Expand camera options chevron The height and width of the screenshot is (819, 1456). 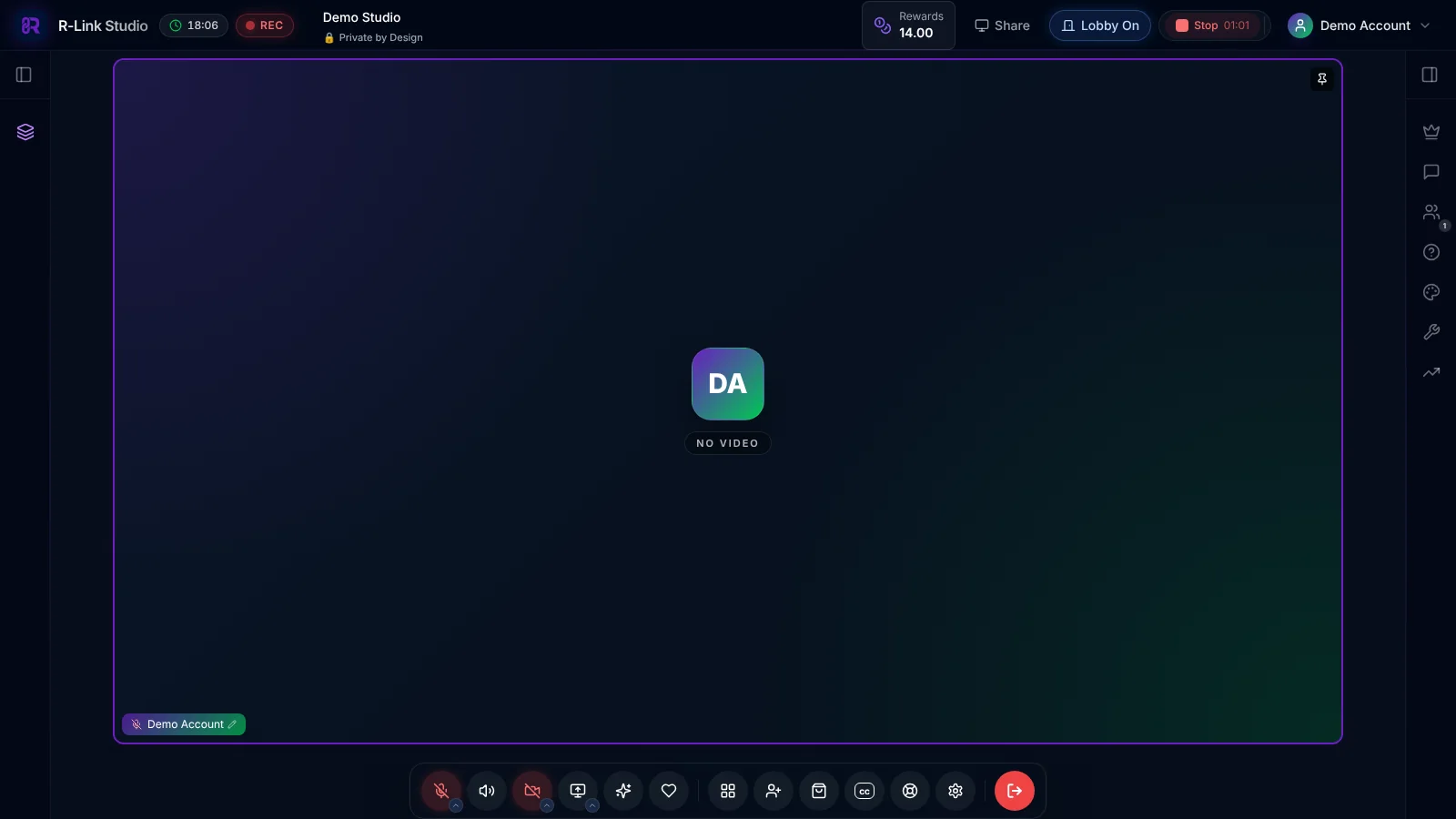547,805
